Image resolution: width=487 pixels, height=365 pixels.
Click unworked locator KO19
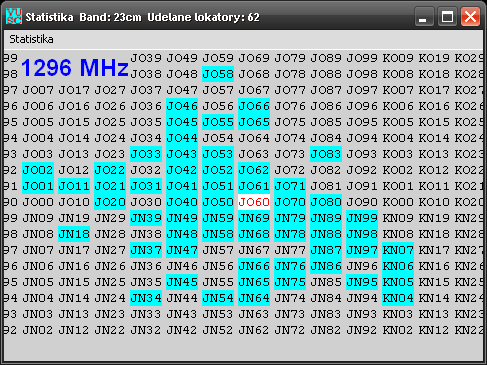(434, 58)
